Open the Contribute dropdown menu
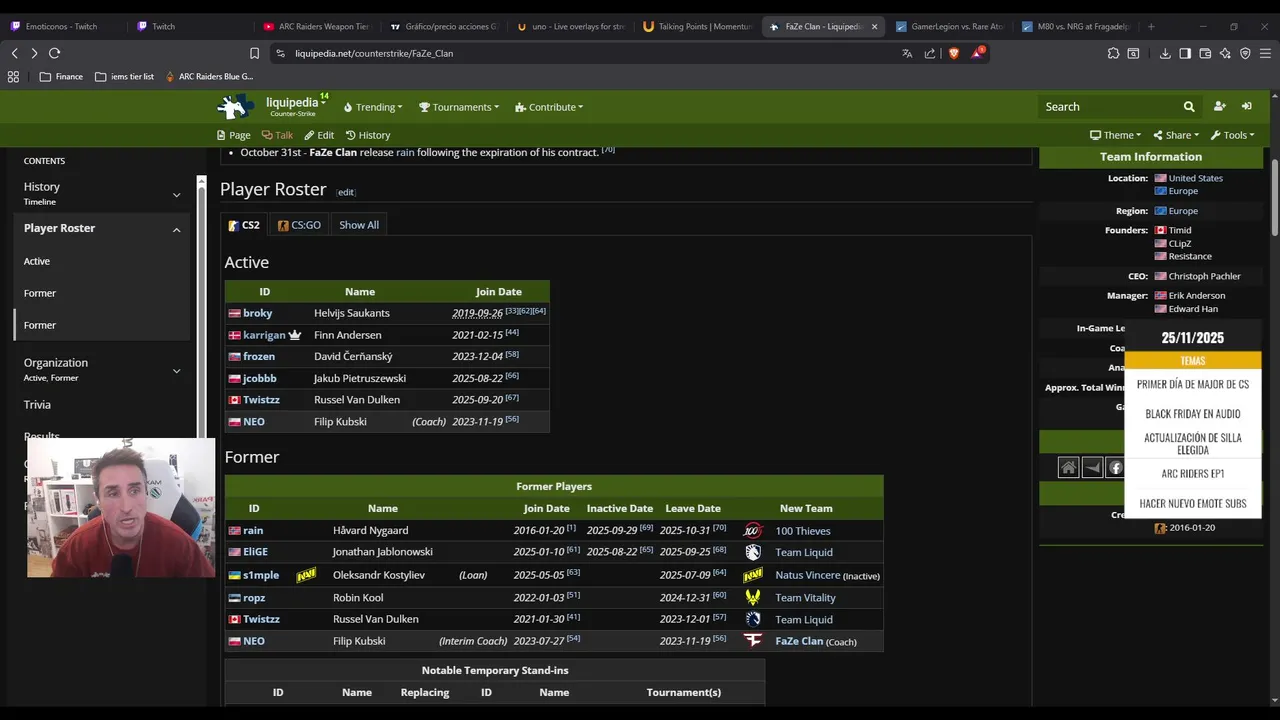 point(549,107)
